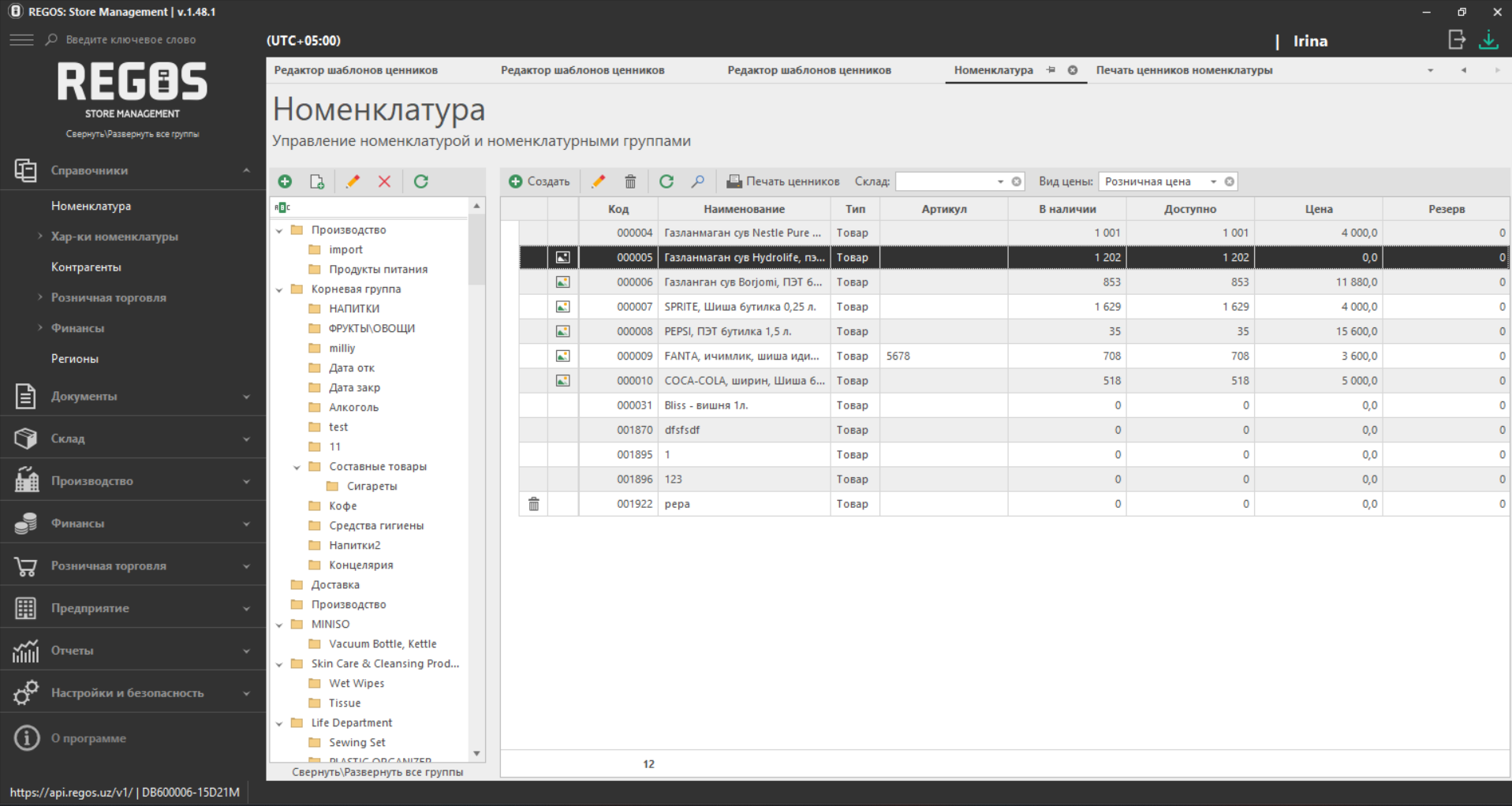Image resolution: width=1512 pixels, height=806 pixels.
Task: Open the Вид цены dropdown
Action: tap(1213, 181)
